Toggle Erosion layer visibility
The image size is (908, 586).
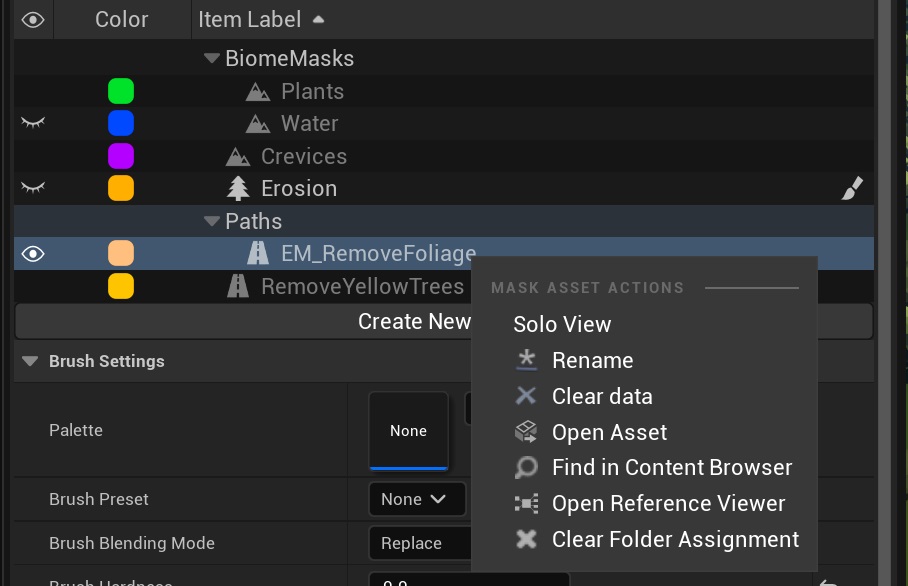coord(31,187)
